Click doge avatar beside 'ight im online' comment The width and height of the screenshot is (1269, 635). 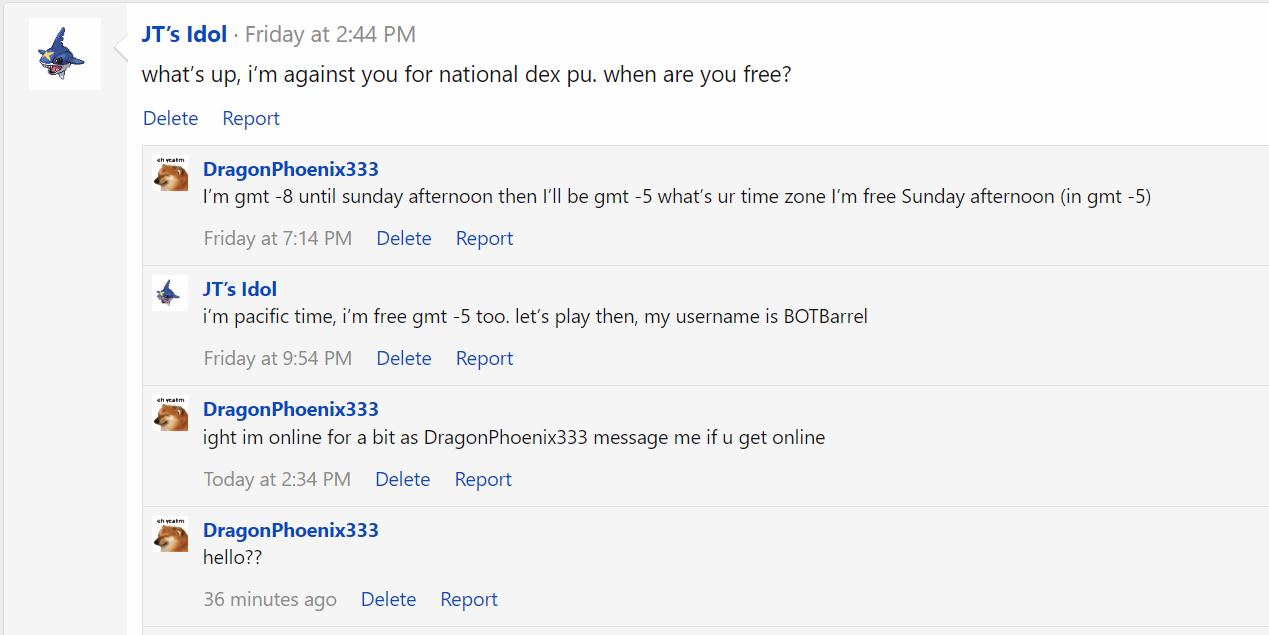coord(170,413)
